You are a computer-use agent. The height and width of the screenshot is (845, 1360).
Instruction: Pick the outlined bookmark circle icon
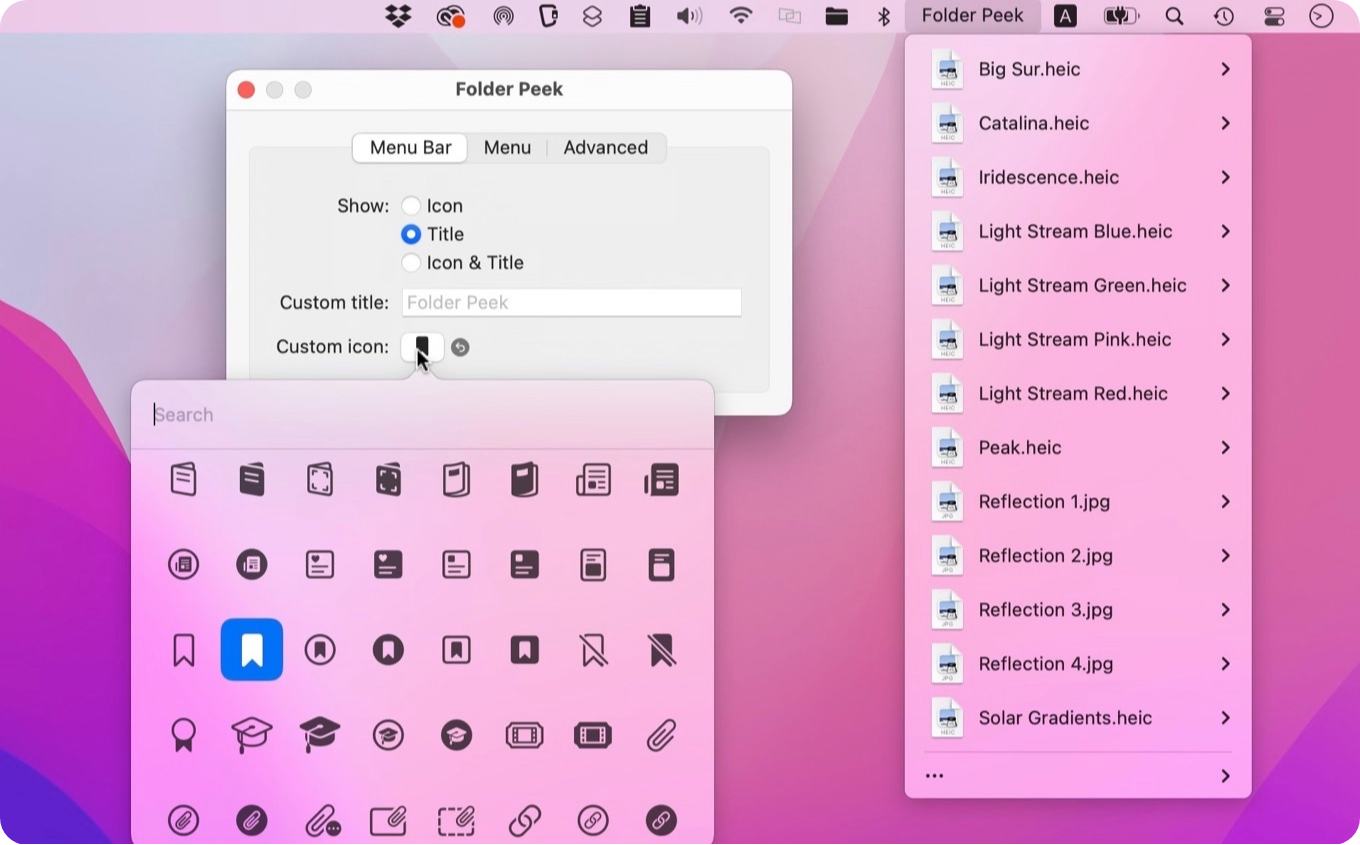(320, 651)
